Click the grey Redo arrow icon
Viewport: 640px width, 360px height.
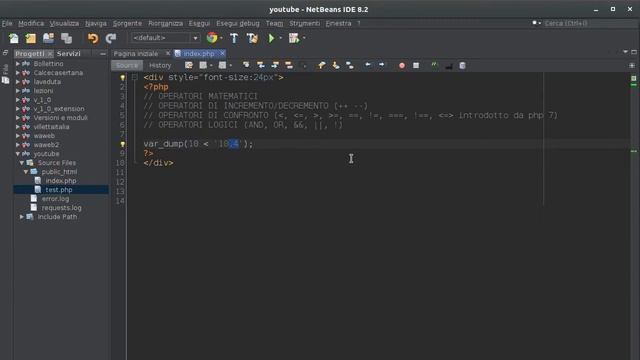coord(111,38)
